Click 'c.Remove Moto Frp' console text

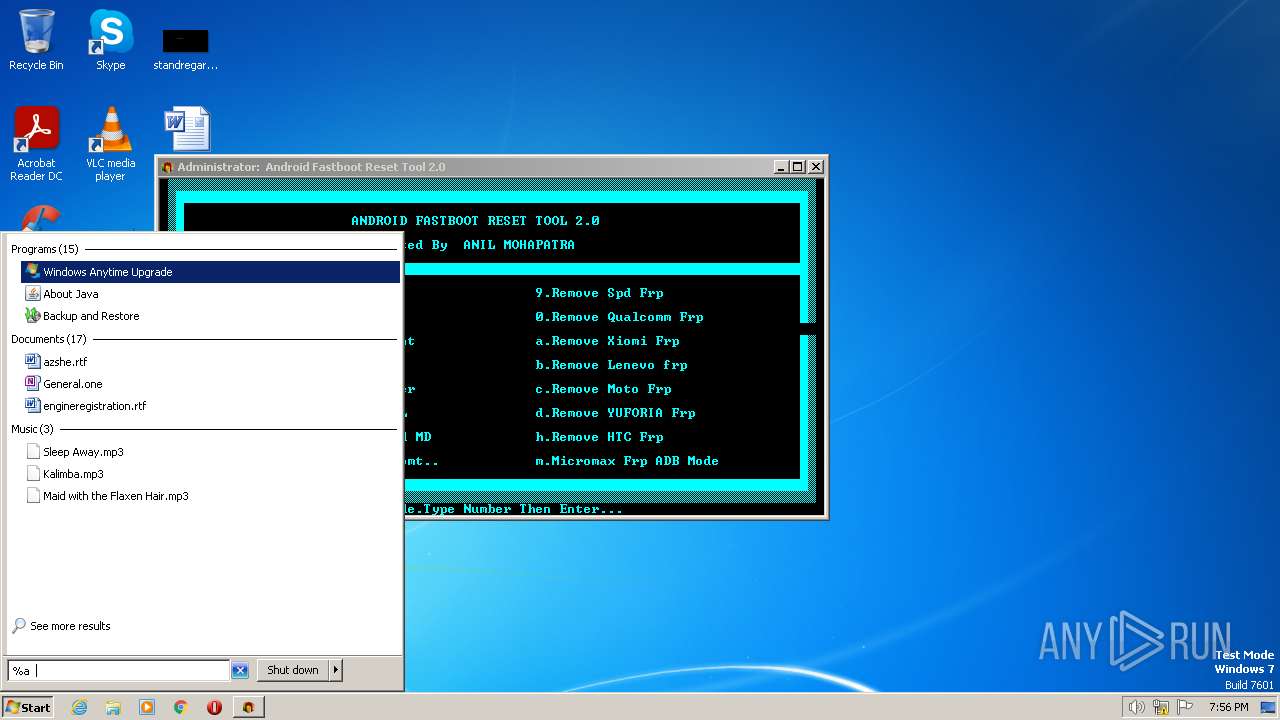[x=603, y=389]
